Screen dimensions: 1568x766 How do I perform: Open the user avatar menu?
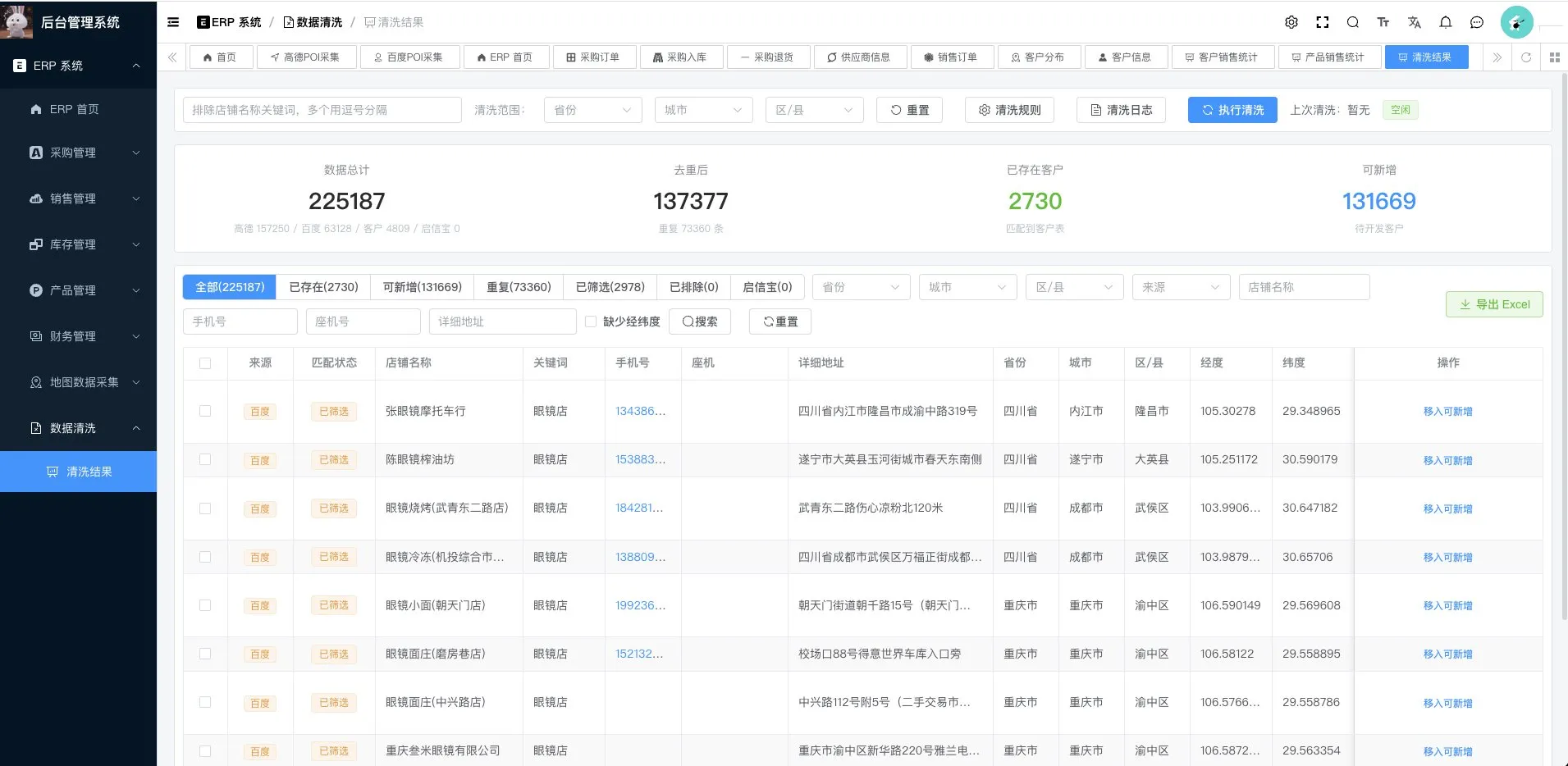tap(1517, 22)
